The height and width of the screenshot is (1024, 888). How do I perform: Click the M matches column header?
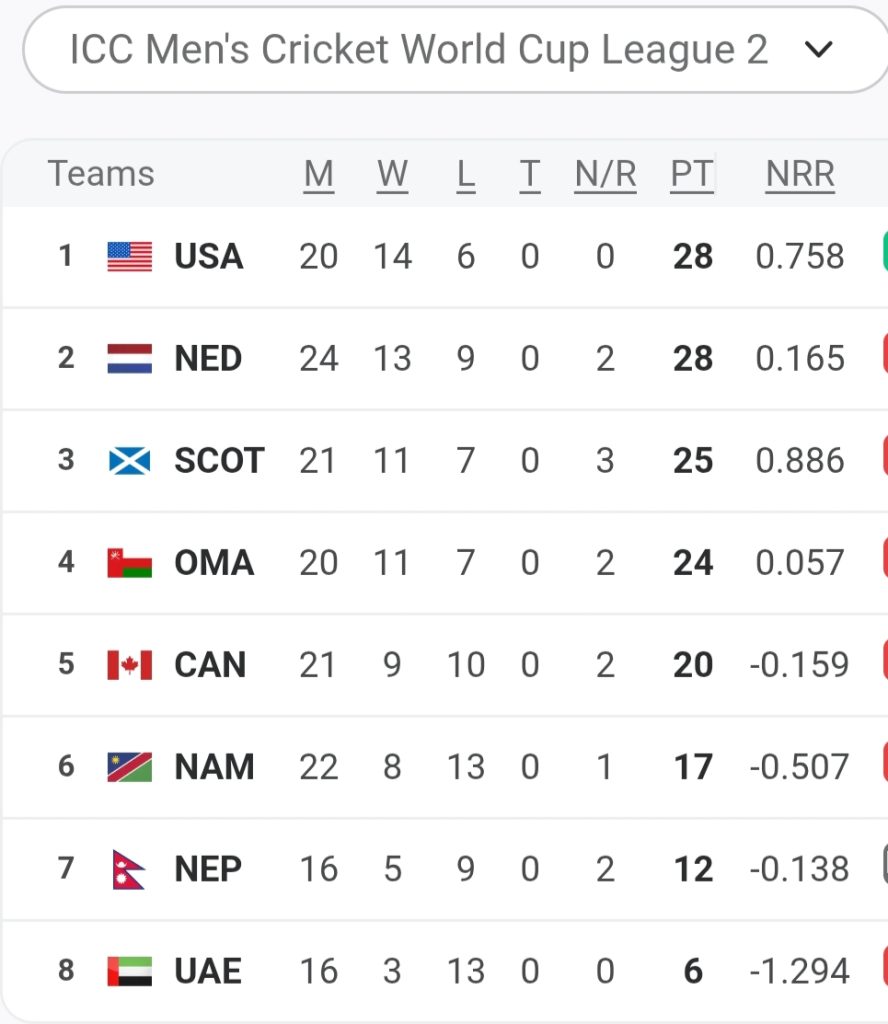coord(319,174)
